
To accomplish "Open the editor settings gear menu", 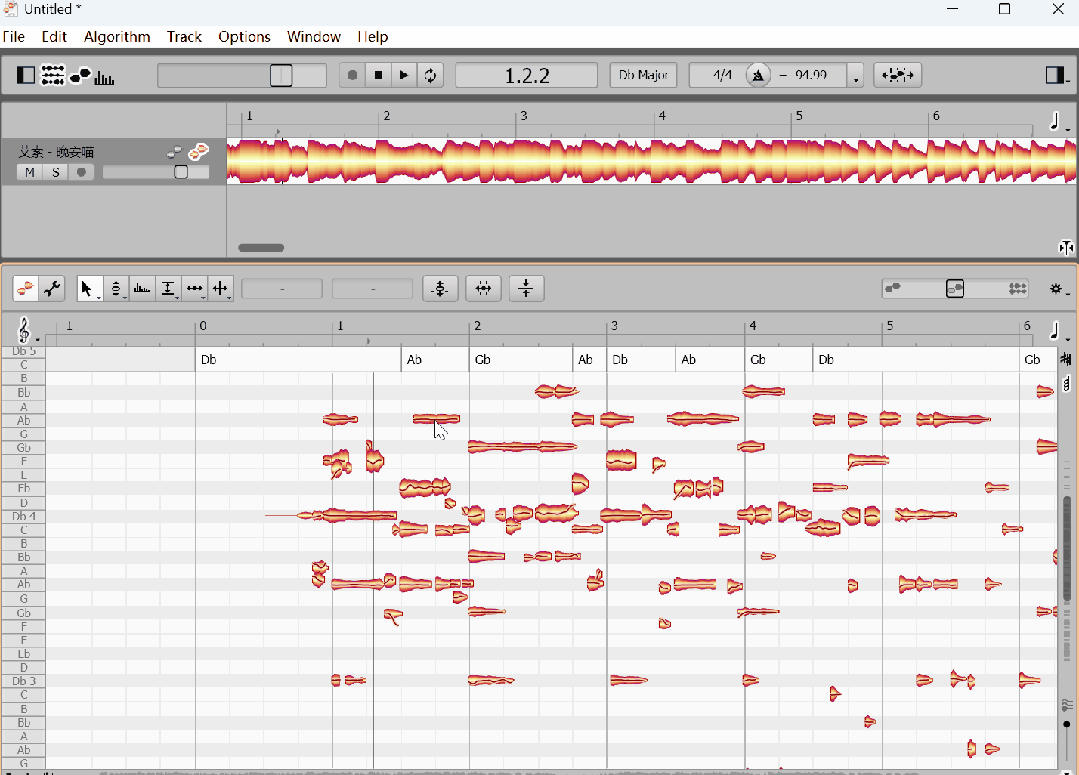I will 1057,289.
